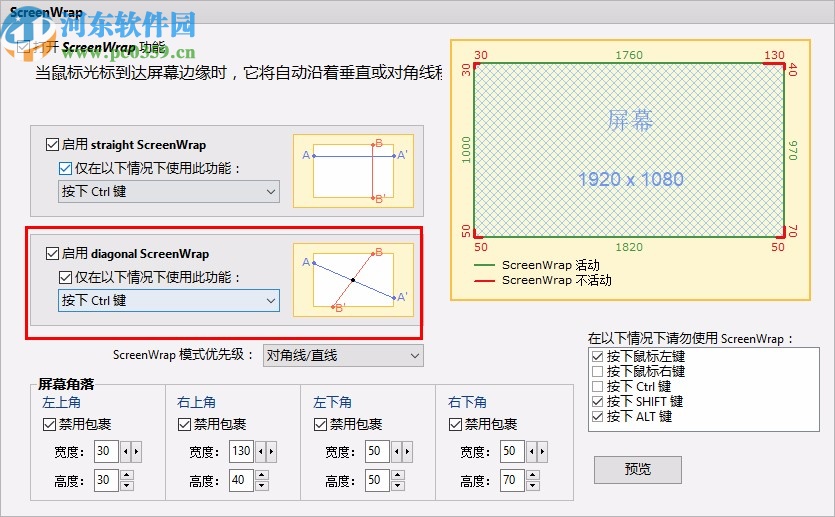Screen dimensions: 835x517
Task: Toggle the SHIFT key exclusion checkbox
Action: pos(597,401)
